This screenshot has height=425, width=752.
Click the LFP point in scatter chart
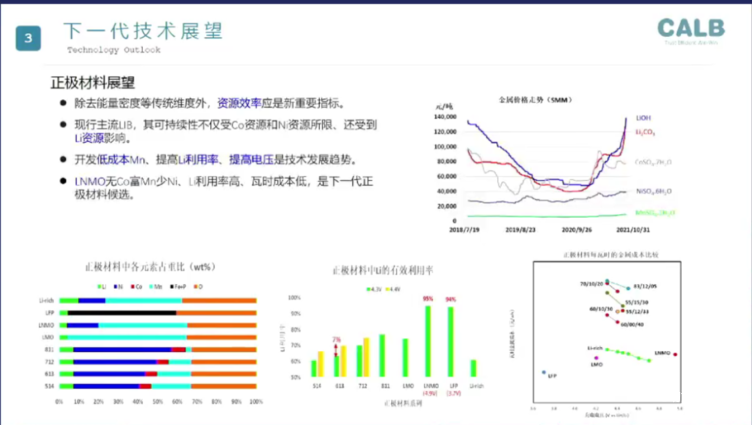(x=544, y=372)
